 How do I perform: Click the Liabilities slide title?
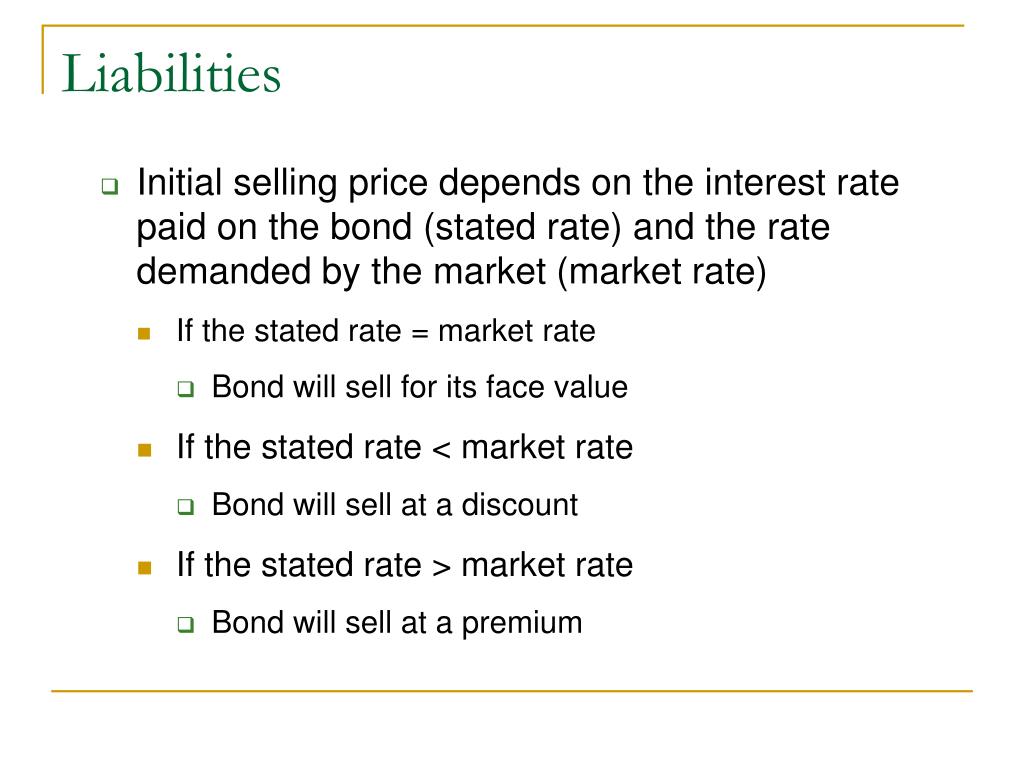click(171, 73)
